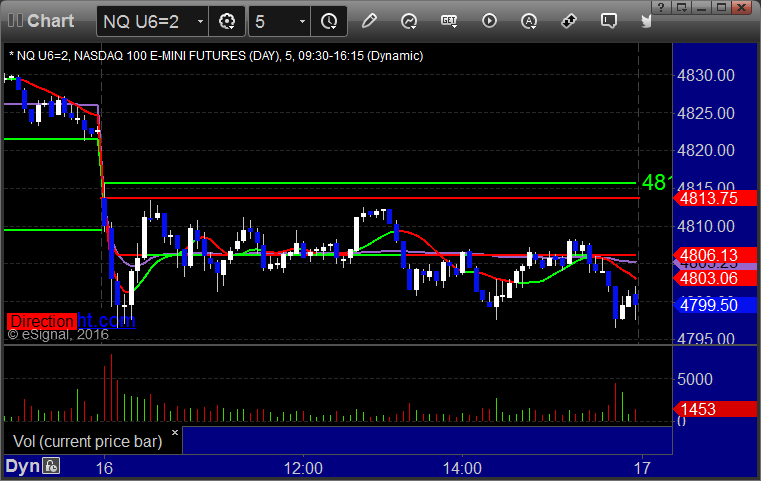Maximize the chart window

(722, 7)
